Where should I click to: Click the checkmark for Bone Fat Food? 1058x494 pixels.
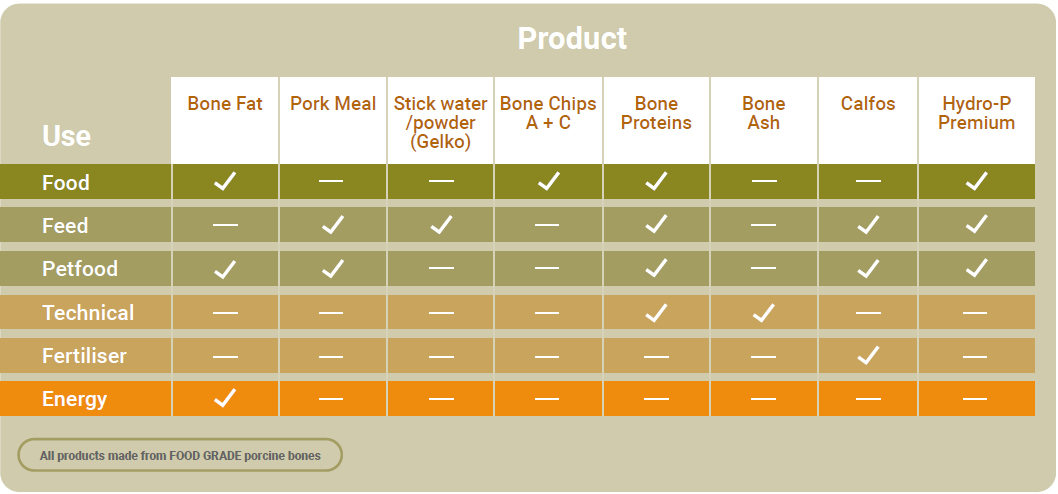click(225, 182)
